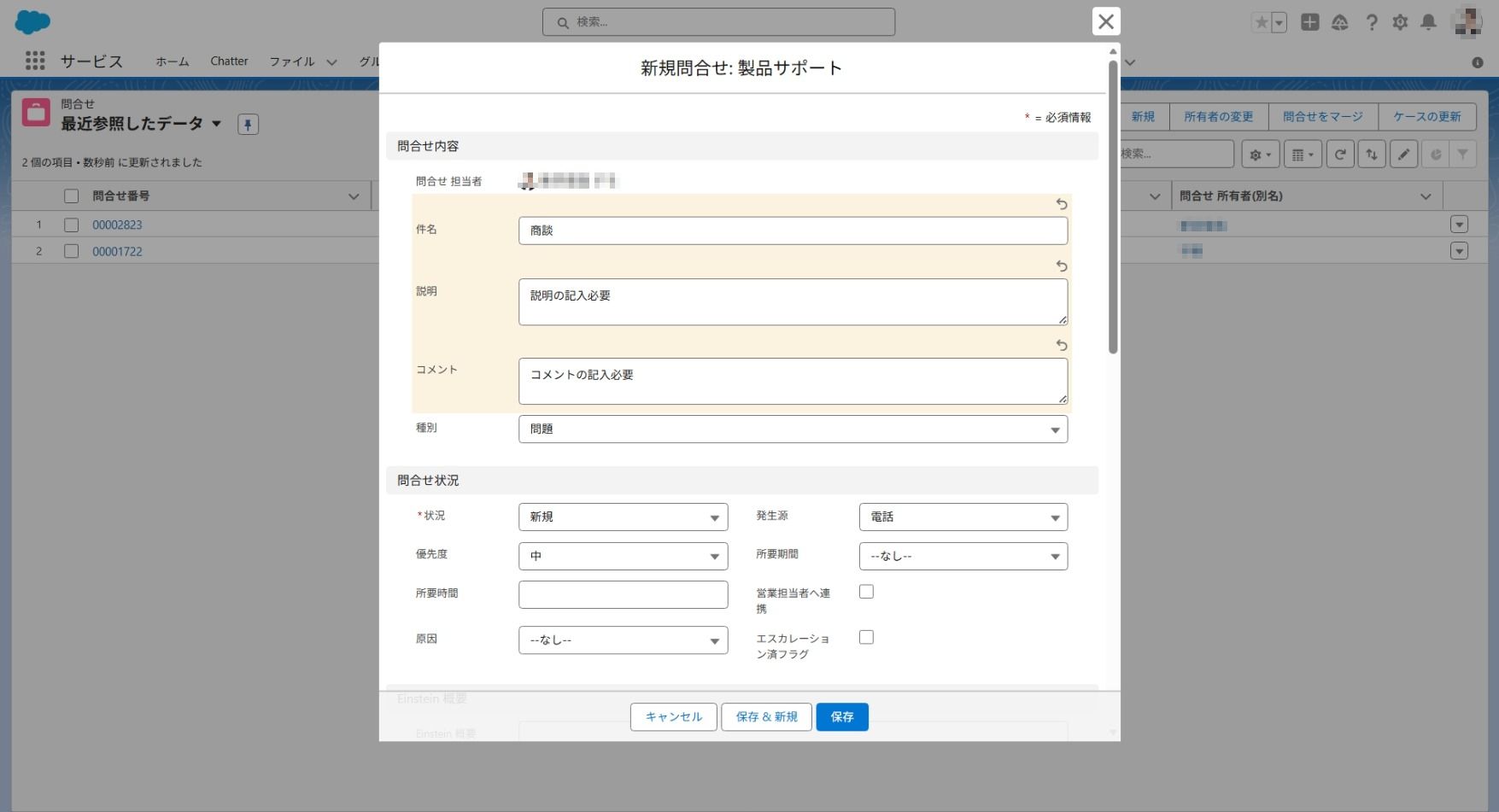
Task: Click the undo icon above コメント field
Action: pyautogui.click(x=1061, y=345)
